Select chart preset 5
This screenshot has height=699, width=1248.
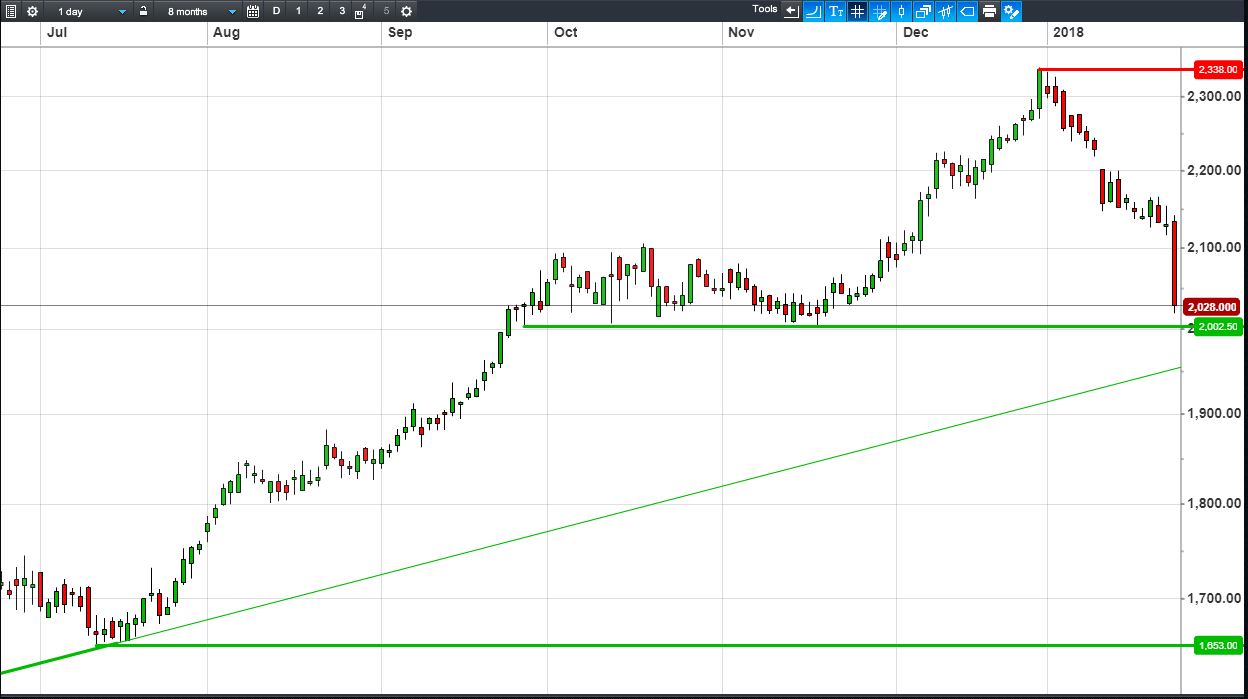click(386, 11)
